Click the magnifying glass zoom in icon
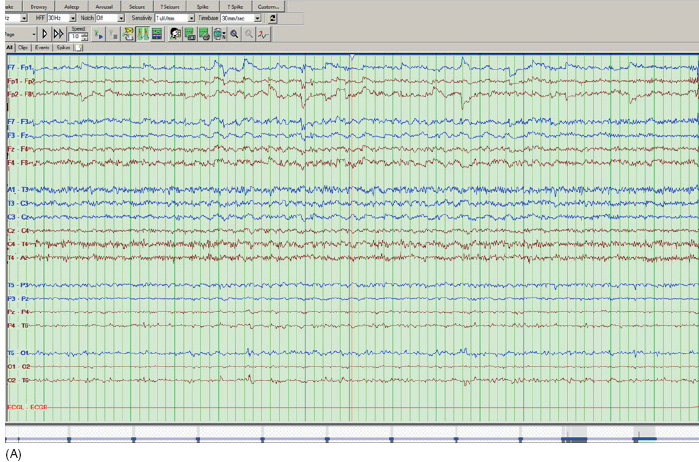This screenshot has height=462, width=699. (234, 33)
